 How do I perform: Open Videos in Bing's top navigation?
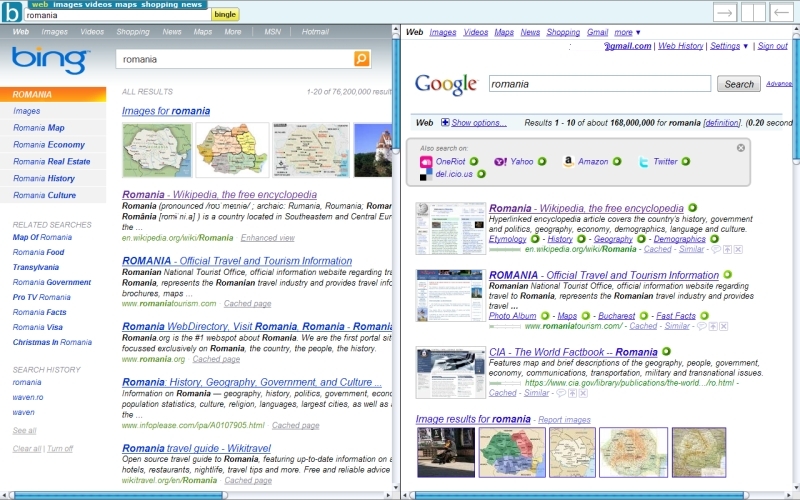point(92,32)
